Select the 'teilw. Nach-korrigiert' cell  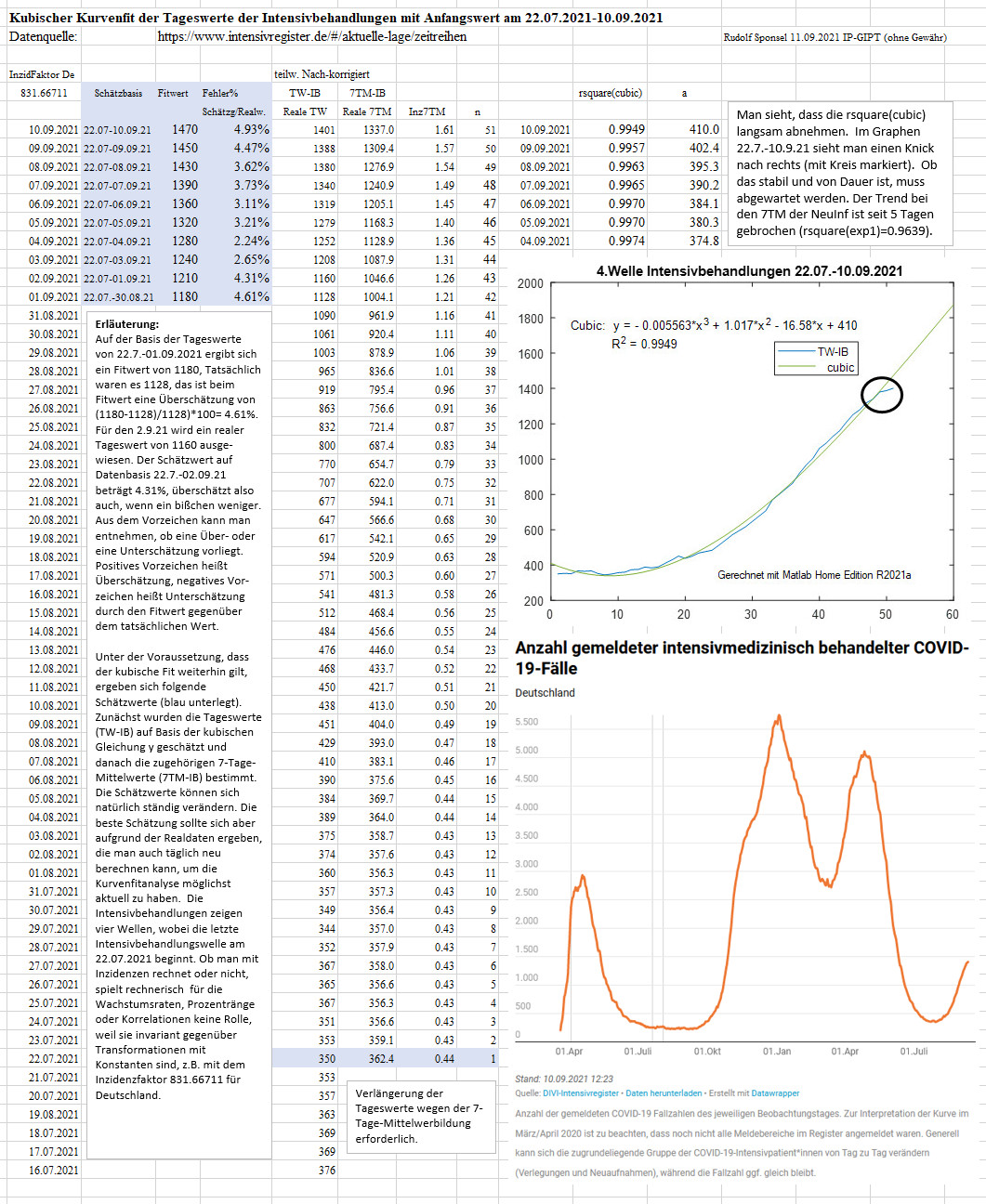(x=322, y=74)
